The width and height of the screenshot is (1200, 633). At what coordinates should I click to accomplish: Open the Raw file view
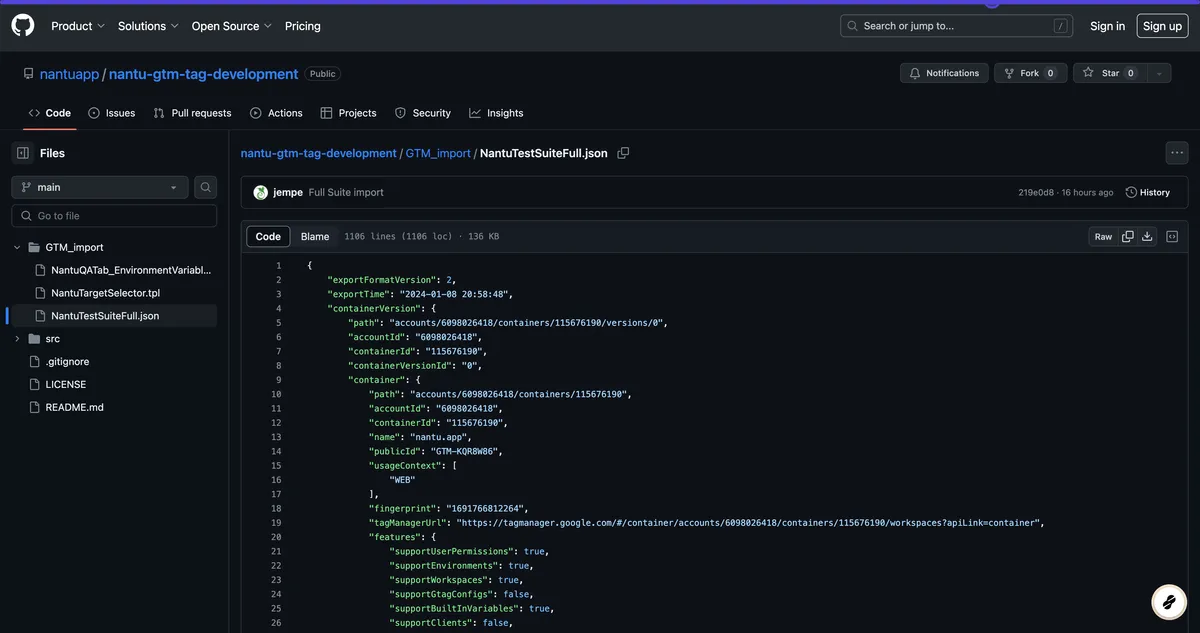click(1103, 237)
